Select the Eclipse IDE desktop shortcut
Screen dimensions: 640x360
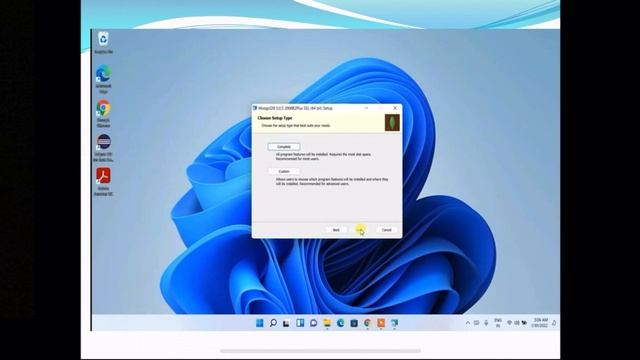(104, 148)
